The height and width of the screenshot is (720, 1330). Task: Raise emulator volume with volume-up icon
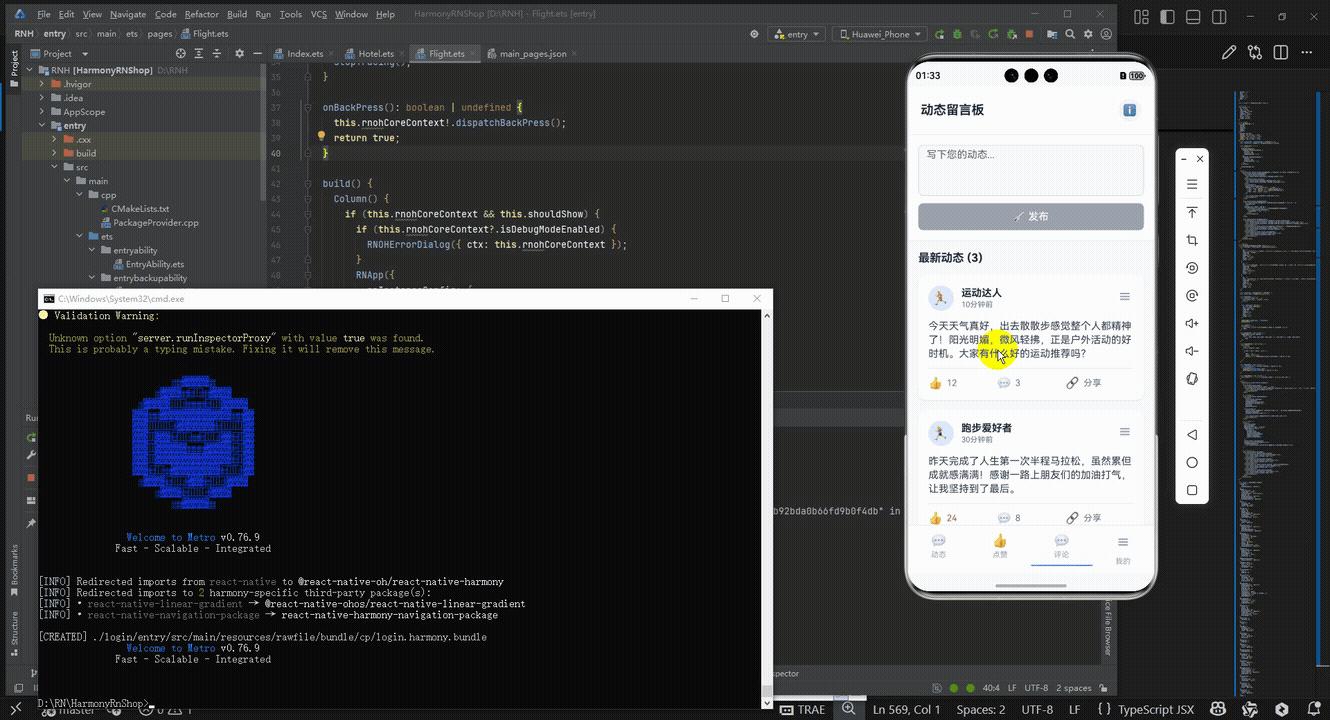(1191, 323)
